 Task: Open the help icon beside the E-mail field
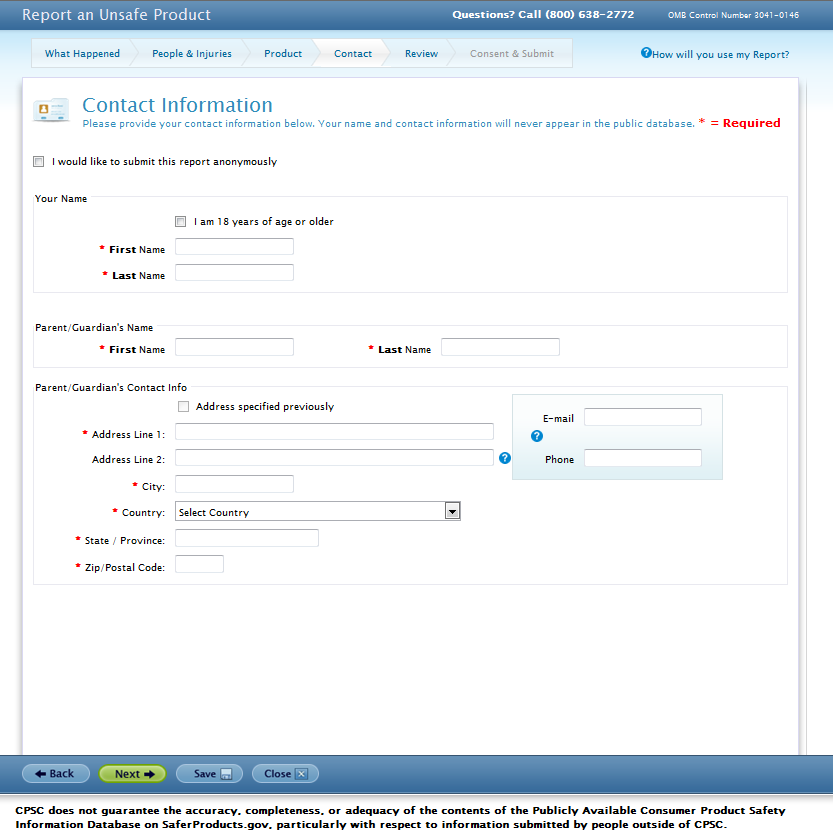(536, 436)
